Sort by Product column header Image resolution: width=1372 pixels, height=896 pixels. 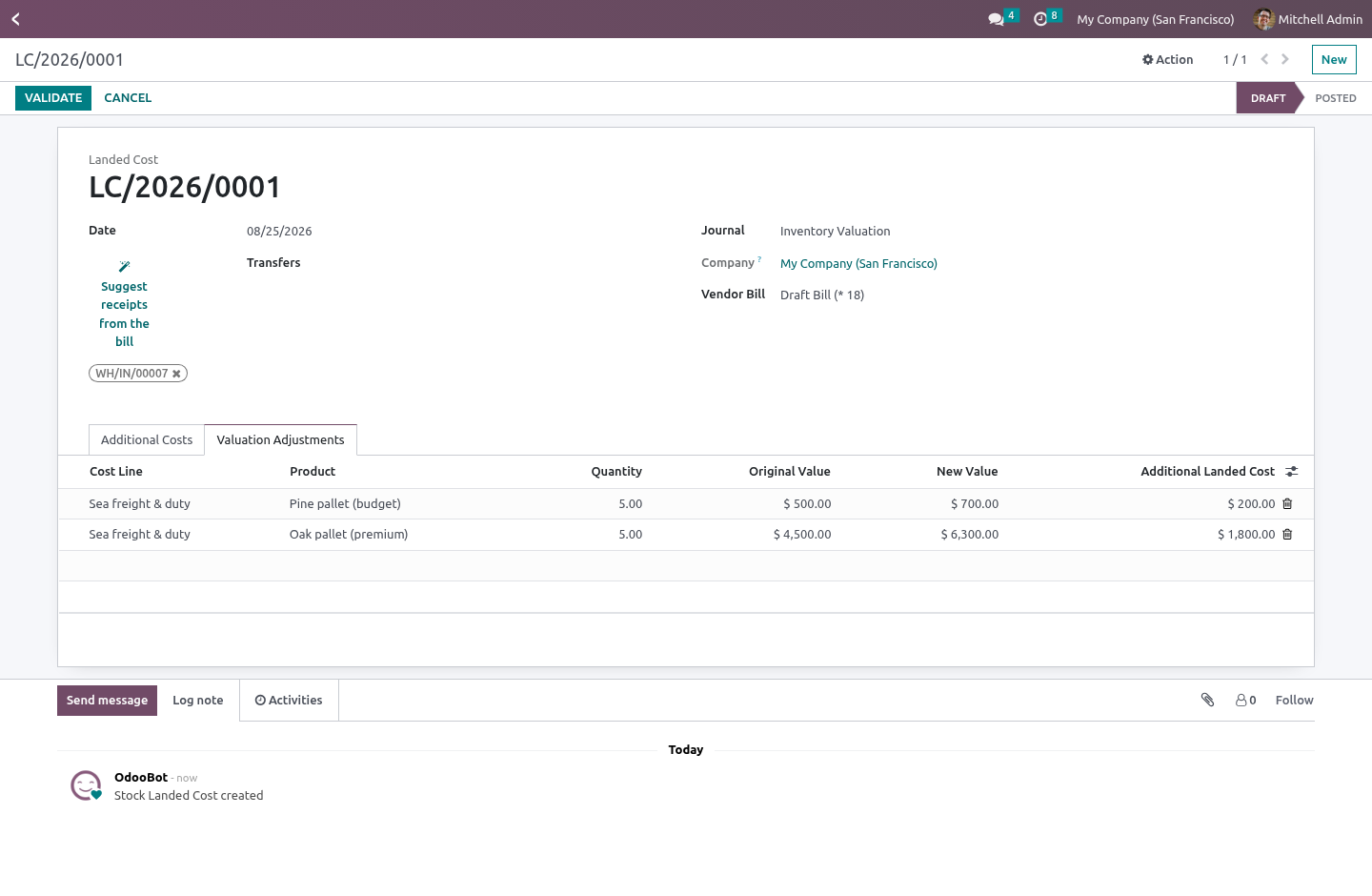(x=313, y=471)
